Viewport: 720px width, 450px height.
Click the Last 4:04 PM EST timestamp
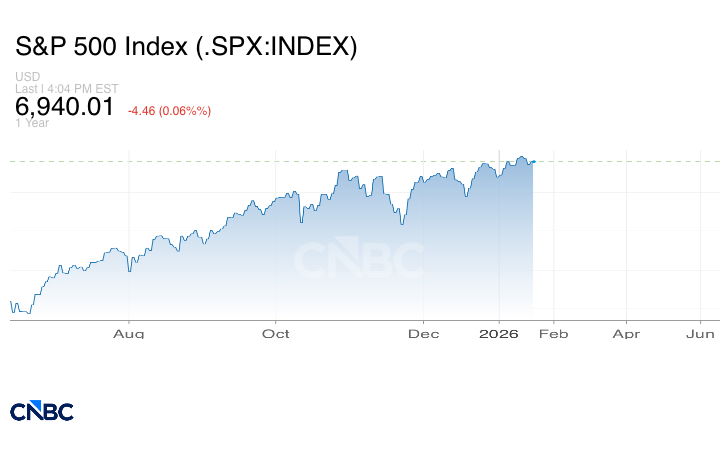pyautogui.click(x=67, y=88)
